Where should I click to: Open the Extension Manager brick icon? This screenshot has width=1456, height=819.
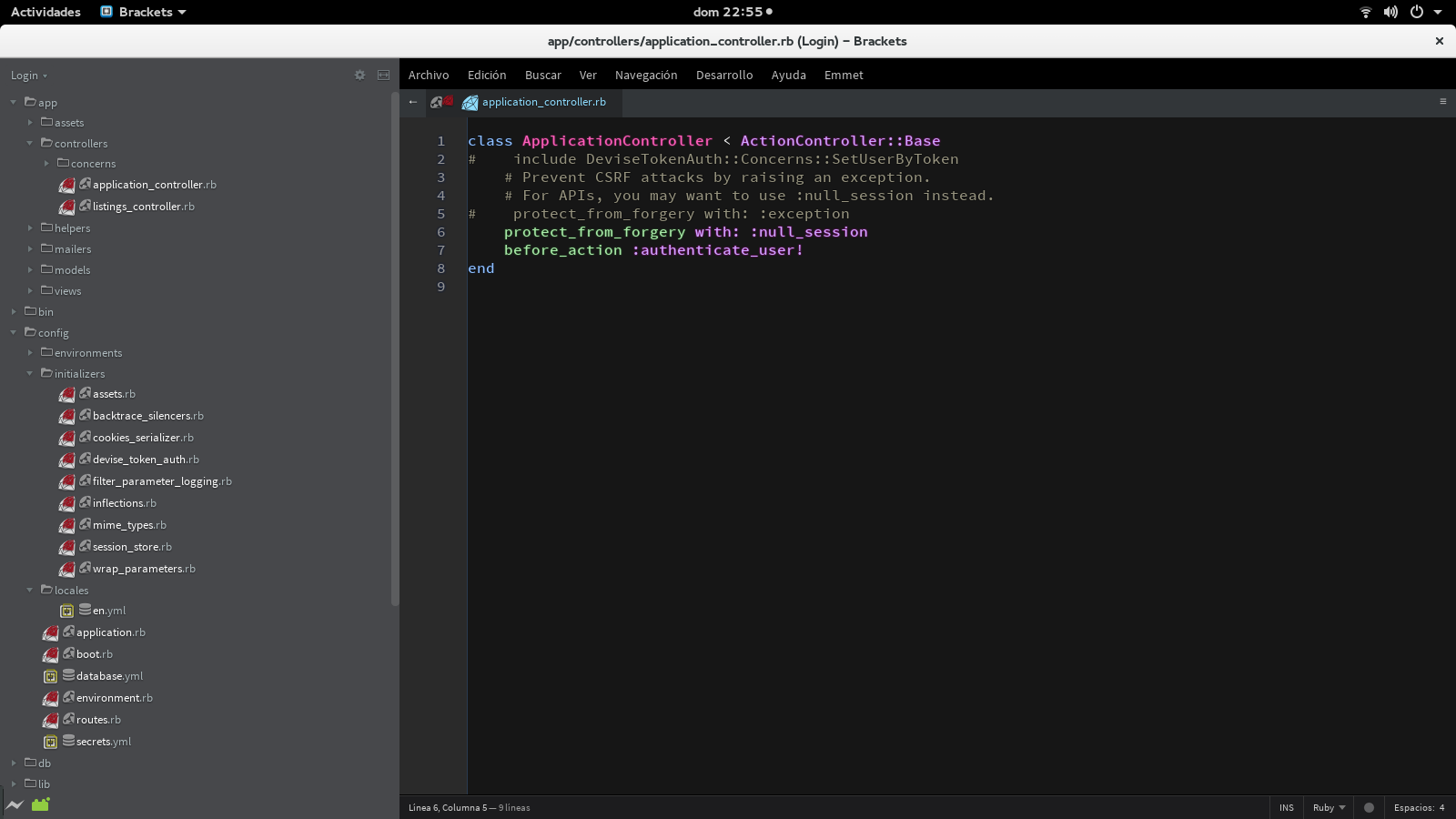click(x=40, y=804)
